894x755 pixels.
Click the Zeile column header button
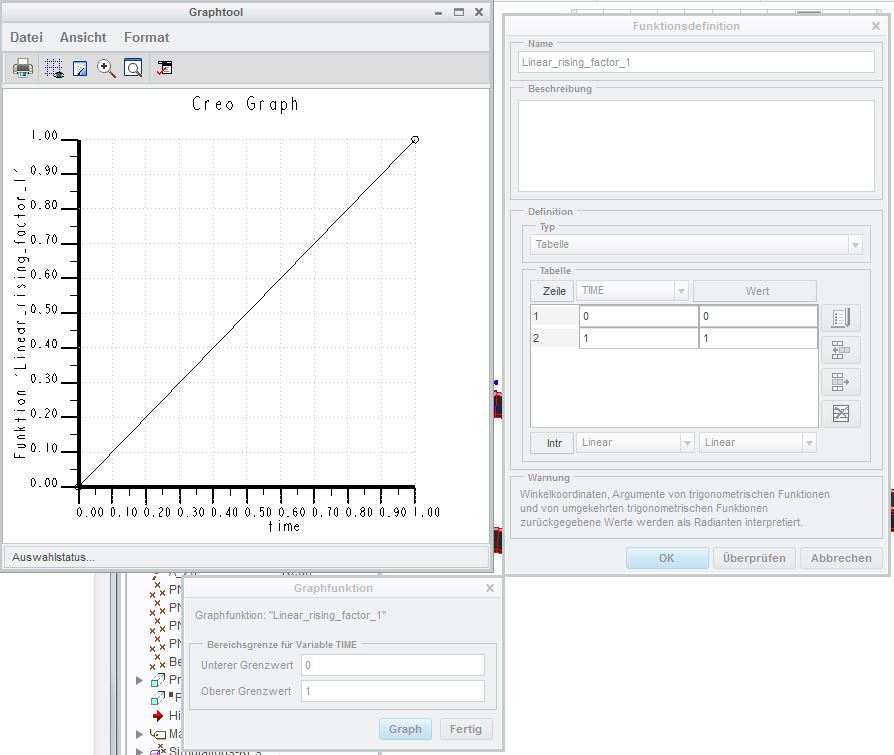point(554,291)
